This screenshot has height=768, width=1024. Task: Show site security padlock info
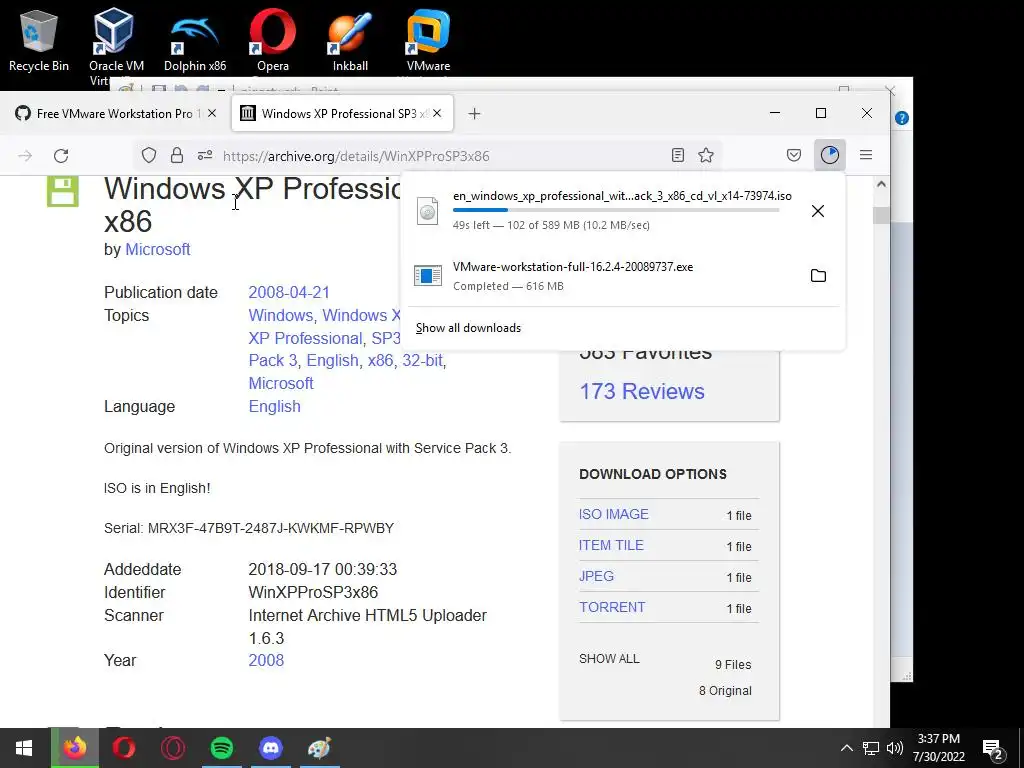coord(176,155)
